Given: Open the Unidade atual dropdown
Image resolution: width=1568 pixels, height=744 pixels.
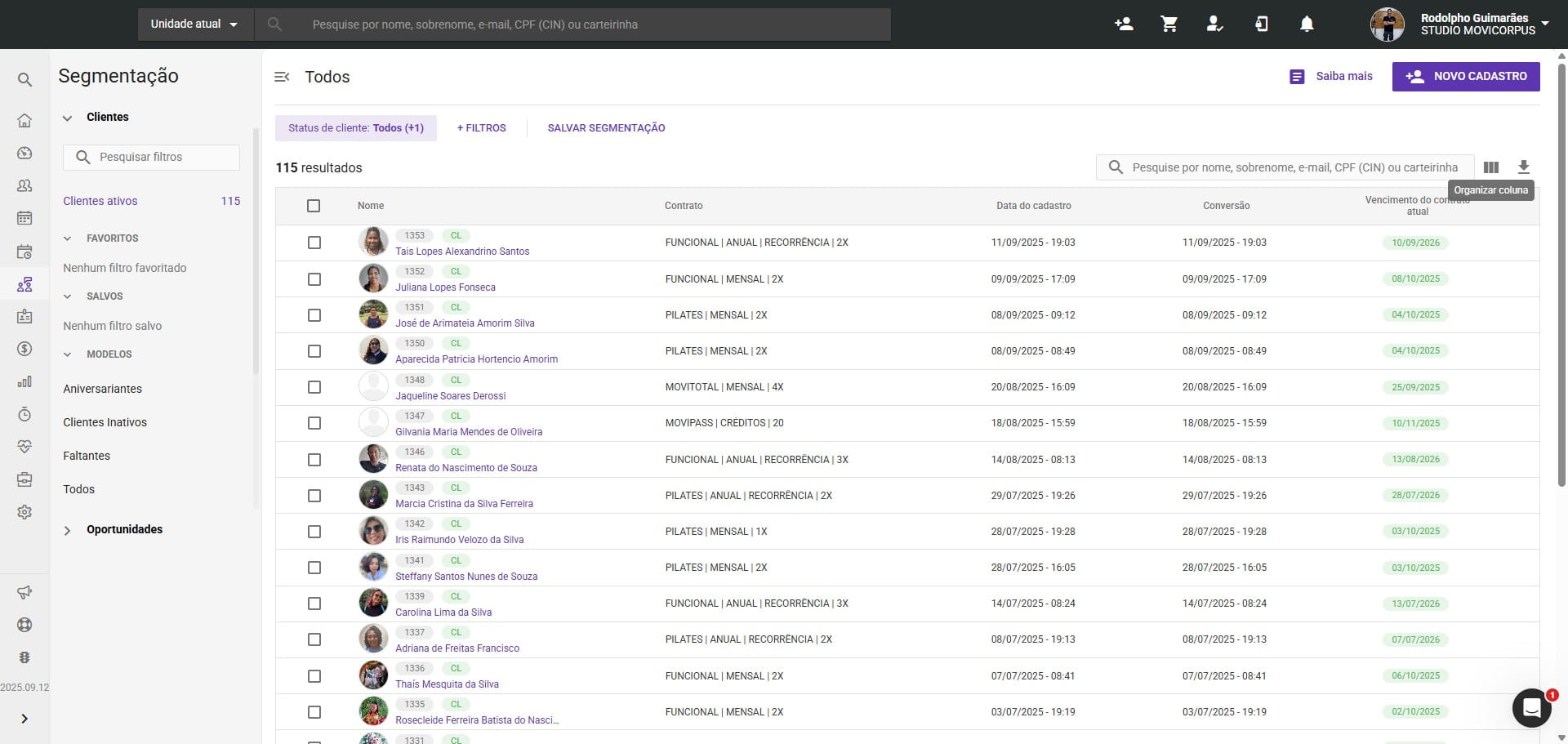Looking at the screenshot, I should click(195, 25).
